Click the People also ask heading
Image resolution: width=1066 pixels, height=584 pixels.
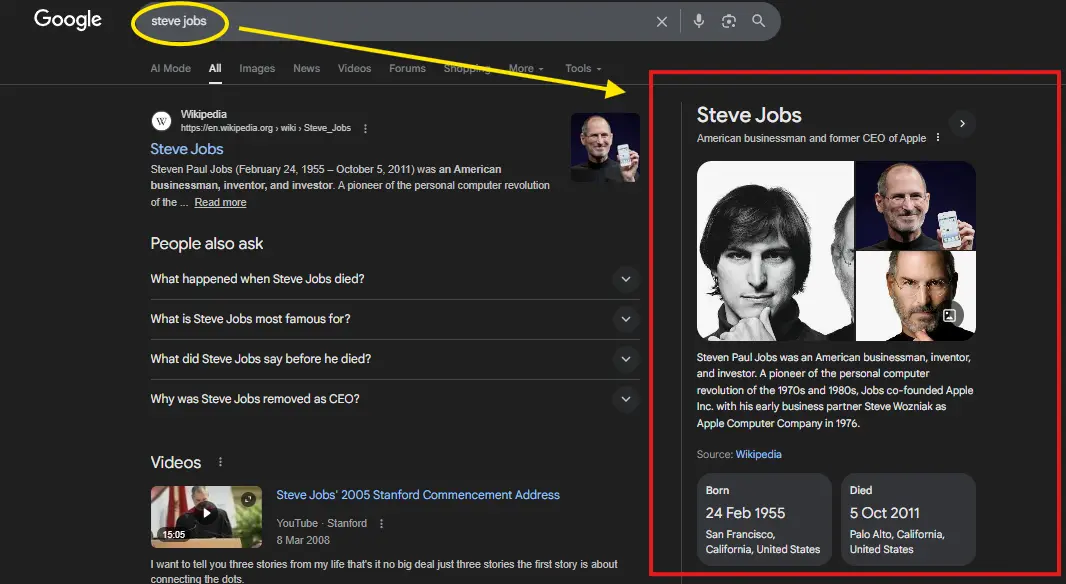(x=207, y=243)
